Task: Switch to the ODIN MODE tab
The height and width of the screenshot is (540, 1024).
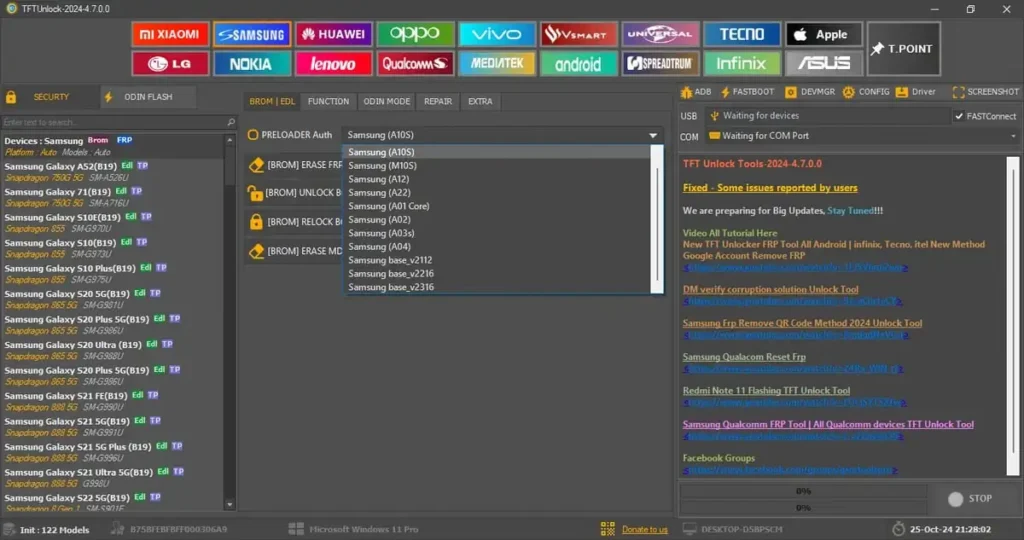Action: click(387, 101)
